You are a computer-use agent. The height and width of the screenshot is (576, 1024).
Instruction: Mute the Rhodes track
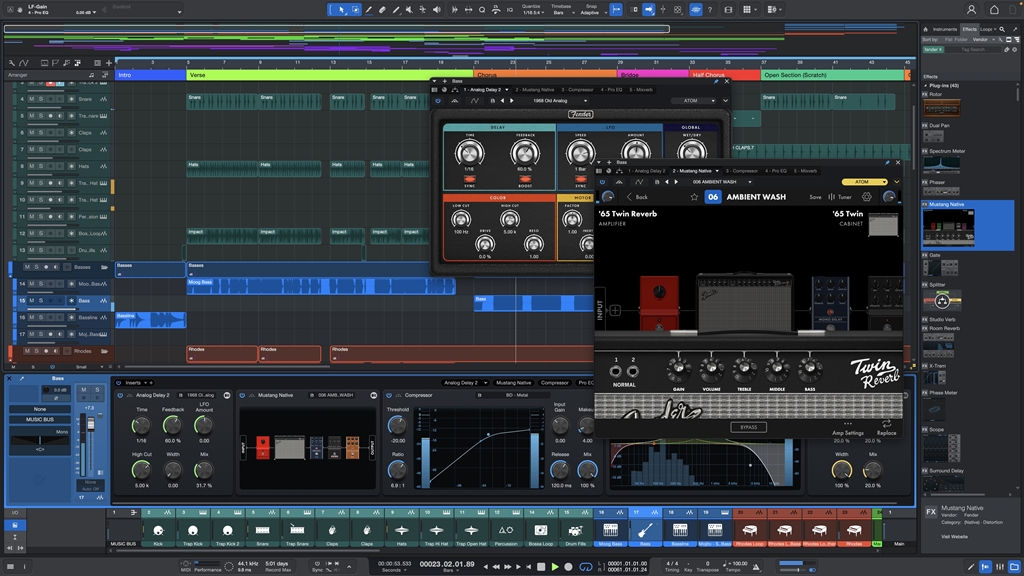pos(27,350)
